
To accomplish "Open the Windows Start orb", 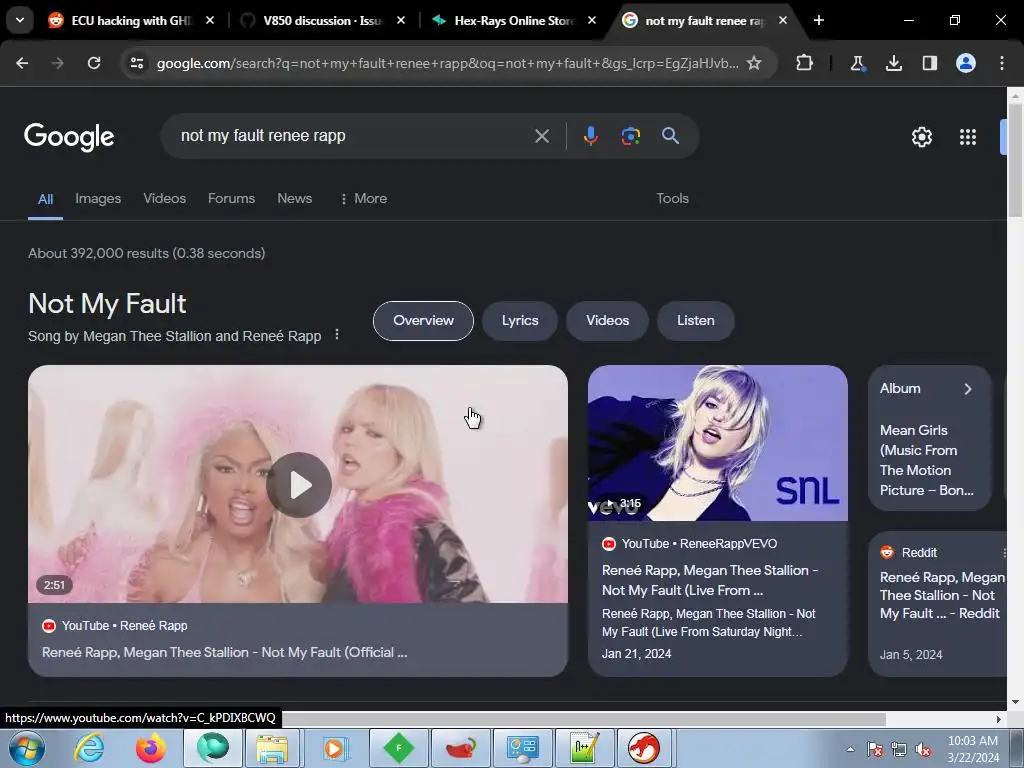I will 27,748.
